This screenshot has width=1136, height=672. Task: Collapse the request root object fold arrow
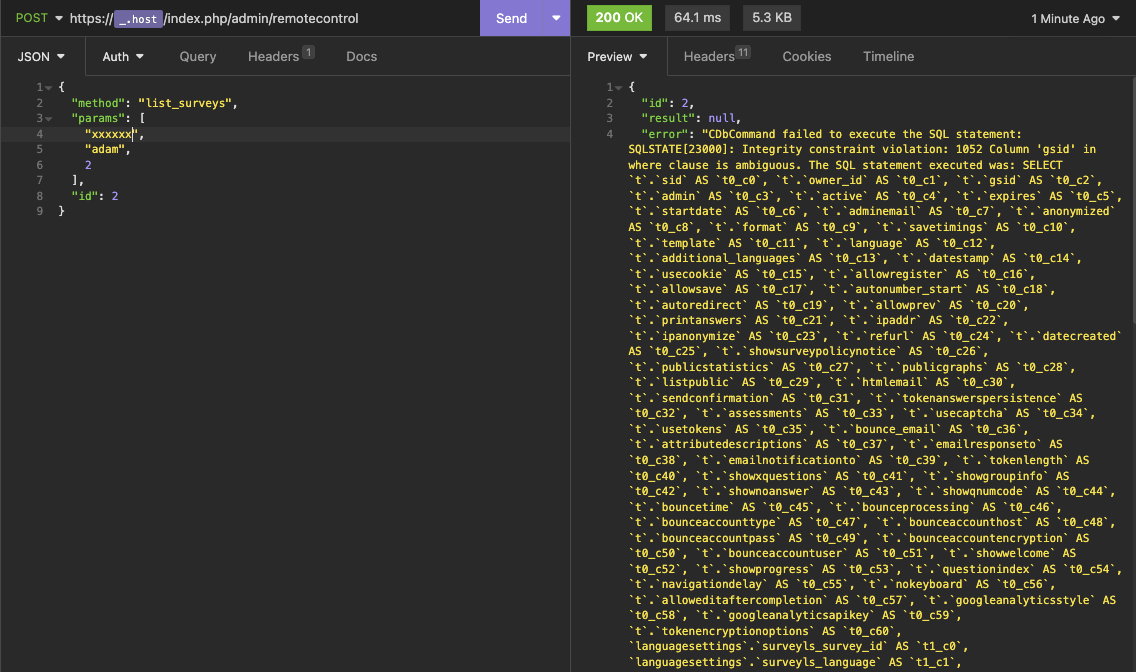point(47,87)
